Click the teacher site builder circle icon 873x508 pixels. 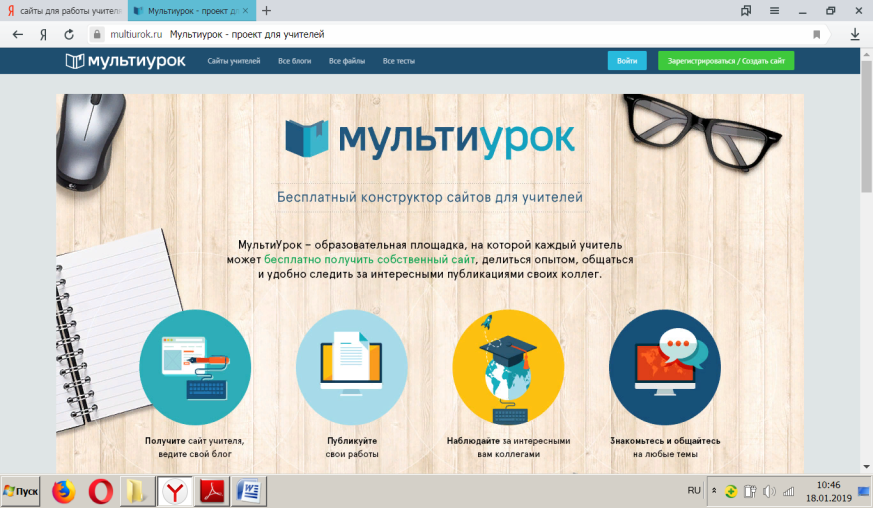tap(195, 368)
